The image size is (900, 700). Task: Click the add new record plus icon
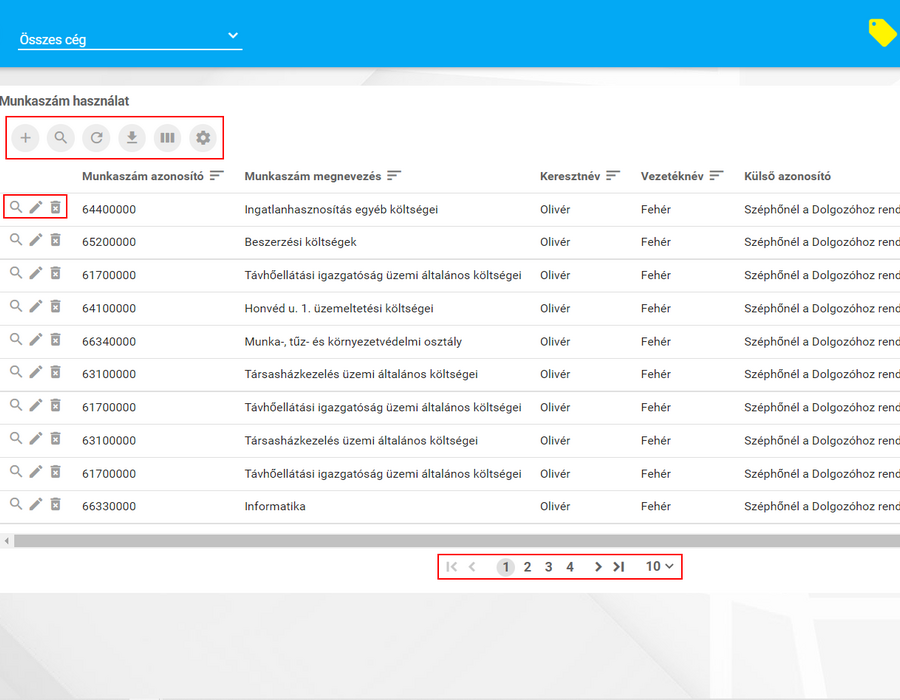[x=25, y=138]
